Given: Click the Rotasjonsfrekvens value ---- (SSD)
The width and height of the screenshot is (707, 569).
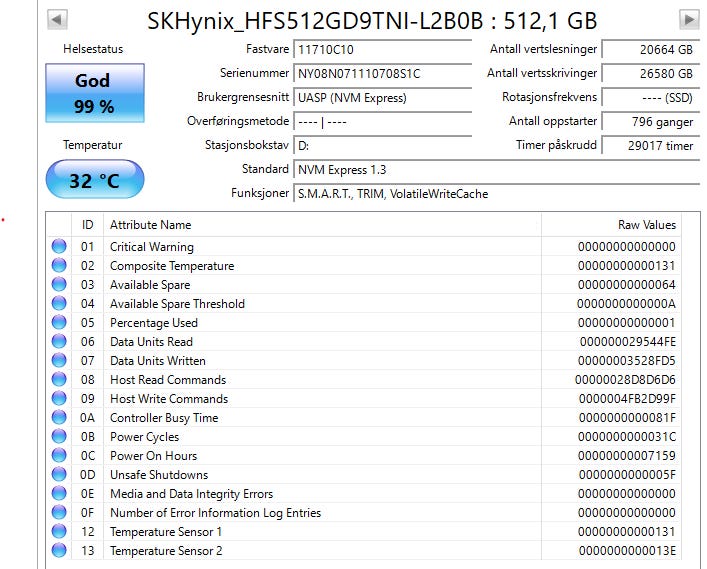Looking at the screenshot, I should 651,97.
